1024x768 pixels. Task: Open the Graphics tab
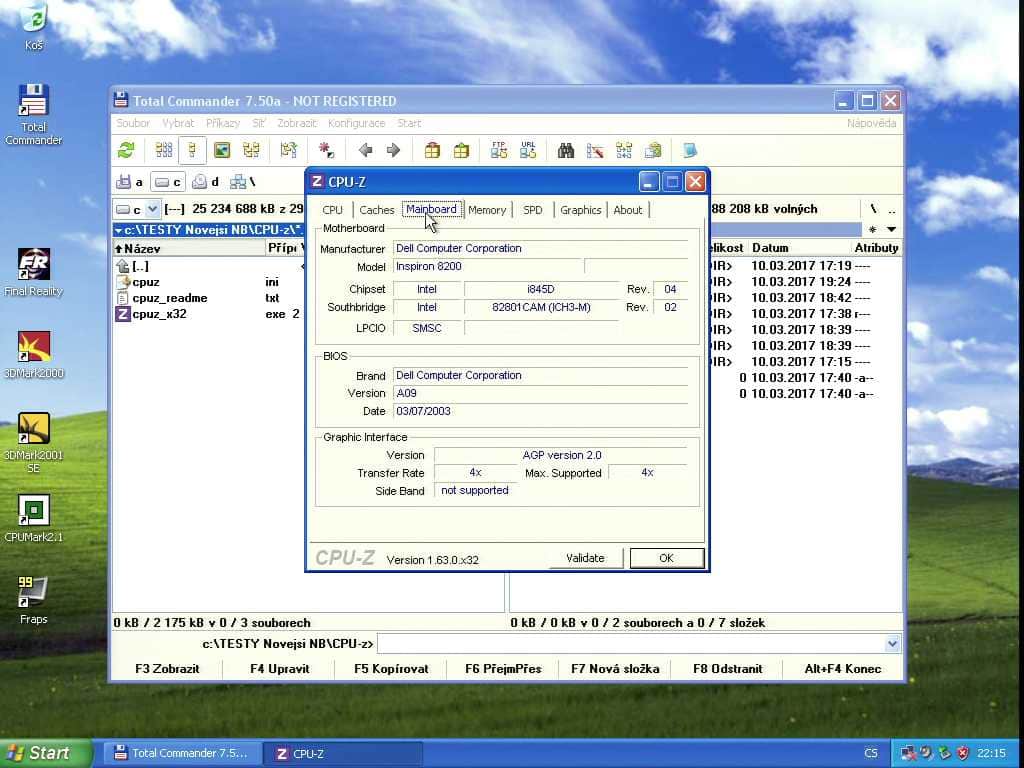point(581,210)
